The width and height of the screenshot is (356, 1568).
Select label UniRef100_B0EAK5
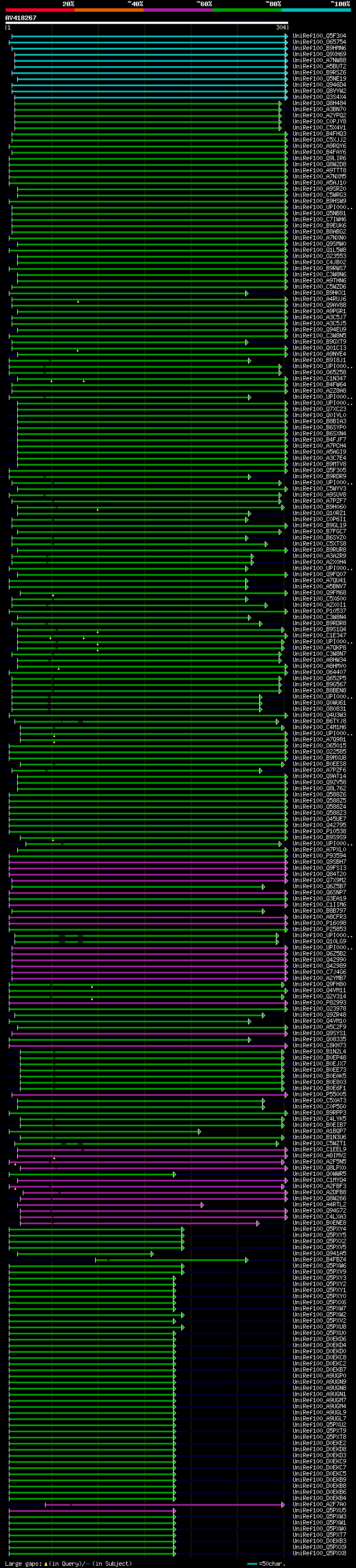coord(319,1076)
